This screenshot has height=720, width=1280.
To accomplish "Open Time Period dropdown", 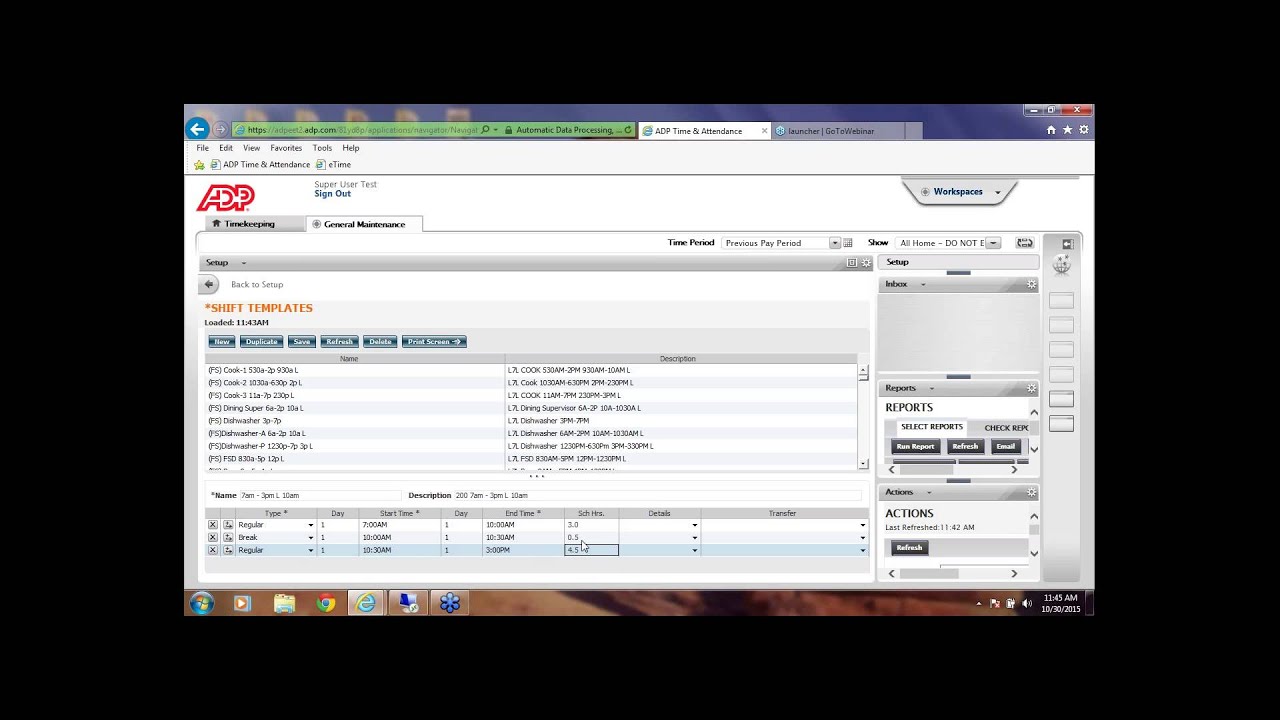I will click(x=834, y=243).
